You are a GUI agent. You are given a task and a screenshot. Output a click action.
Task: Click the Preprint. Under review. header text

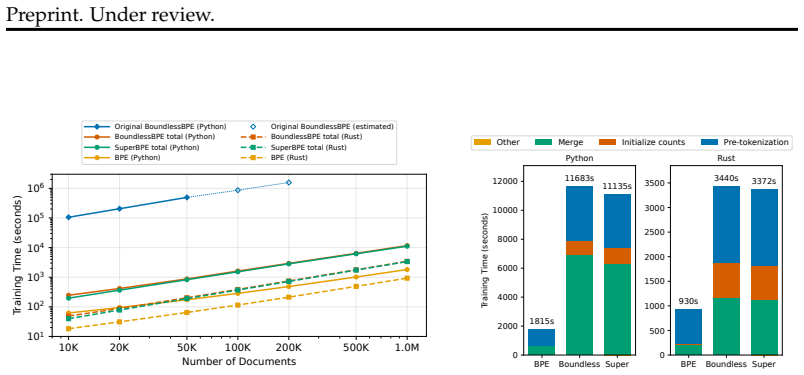point(110,15)
